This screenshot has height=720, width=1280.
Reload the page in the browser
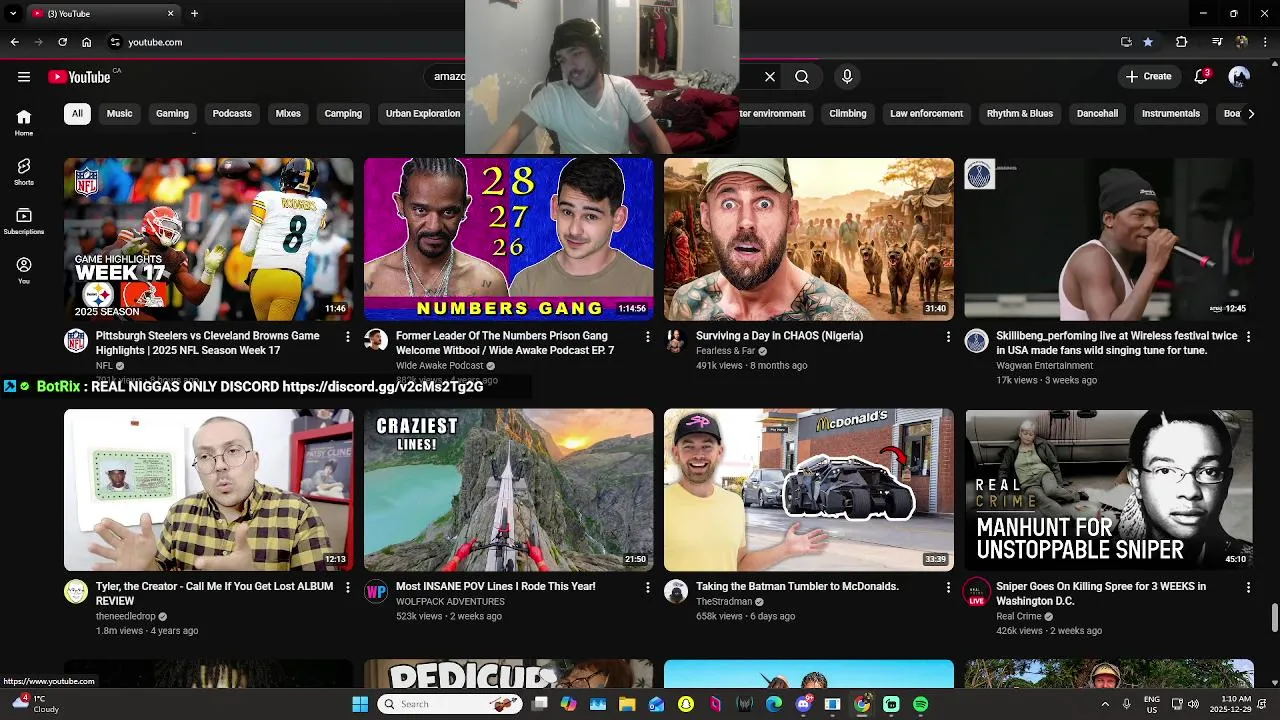pyautogui.click(x=62, y=42)
